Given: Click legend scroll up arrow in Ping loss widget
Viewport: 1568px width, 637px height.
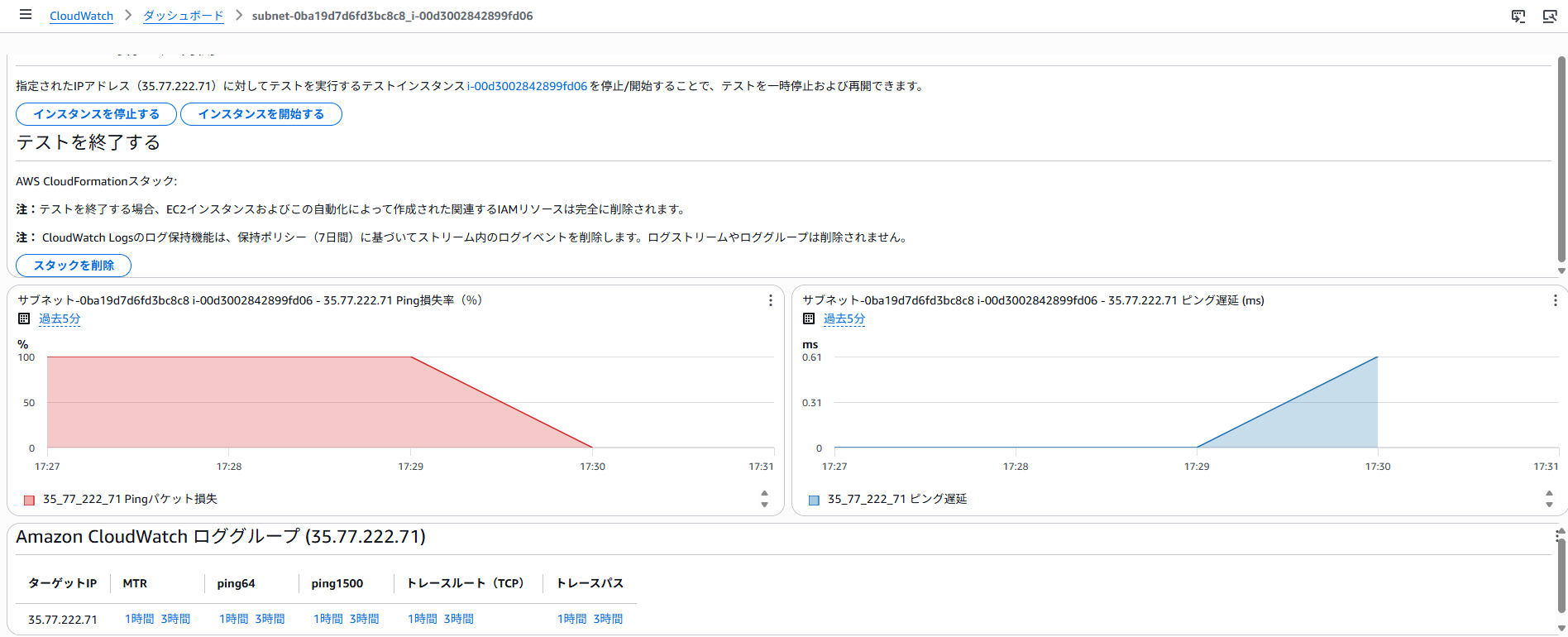Looking at the screenshot, I should point(764,493).
